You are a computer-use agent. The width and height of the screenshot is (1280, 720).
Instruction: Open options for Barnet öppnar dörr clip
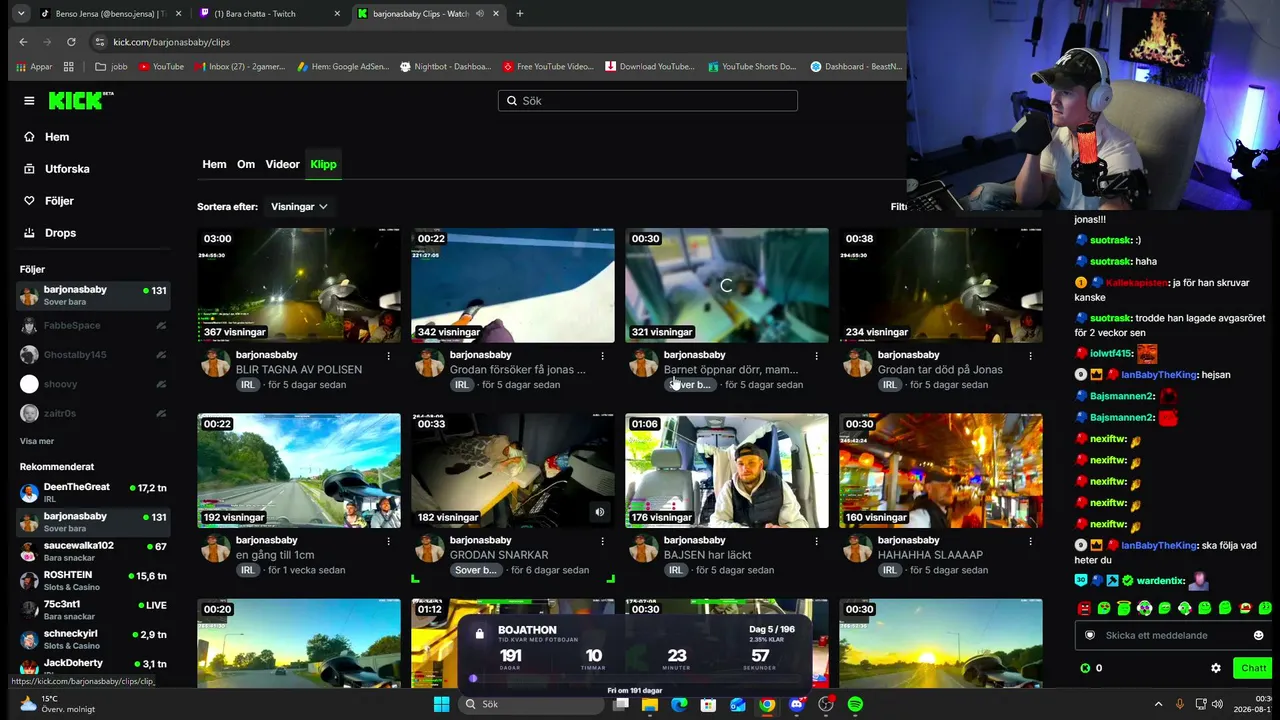click(x=817, y=356)
